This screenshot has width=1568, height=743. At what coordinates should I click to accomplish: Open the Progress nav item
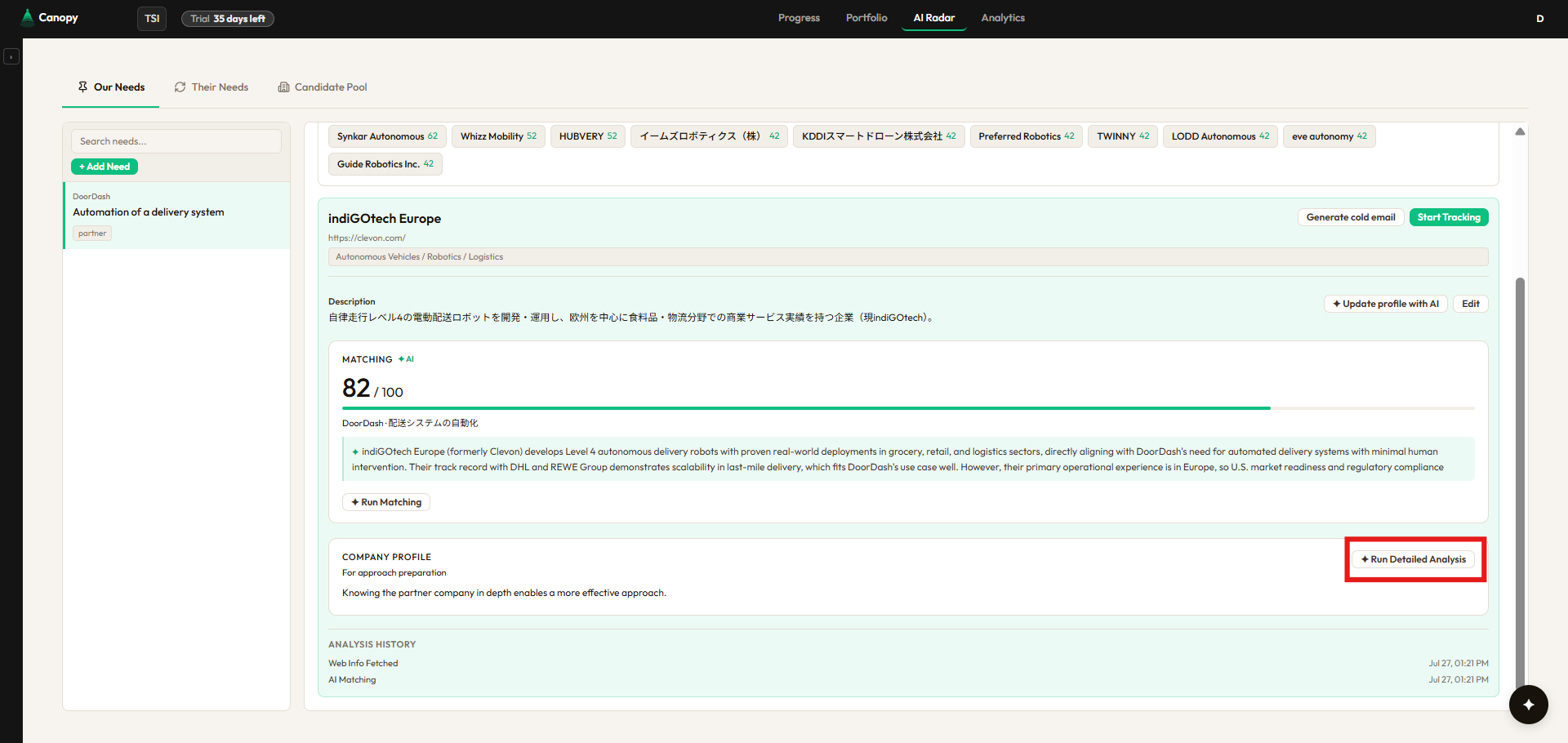(x=799, y=18)
